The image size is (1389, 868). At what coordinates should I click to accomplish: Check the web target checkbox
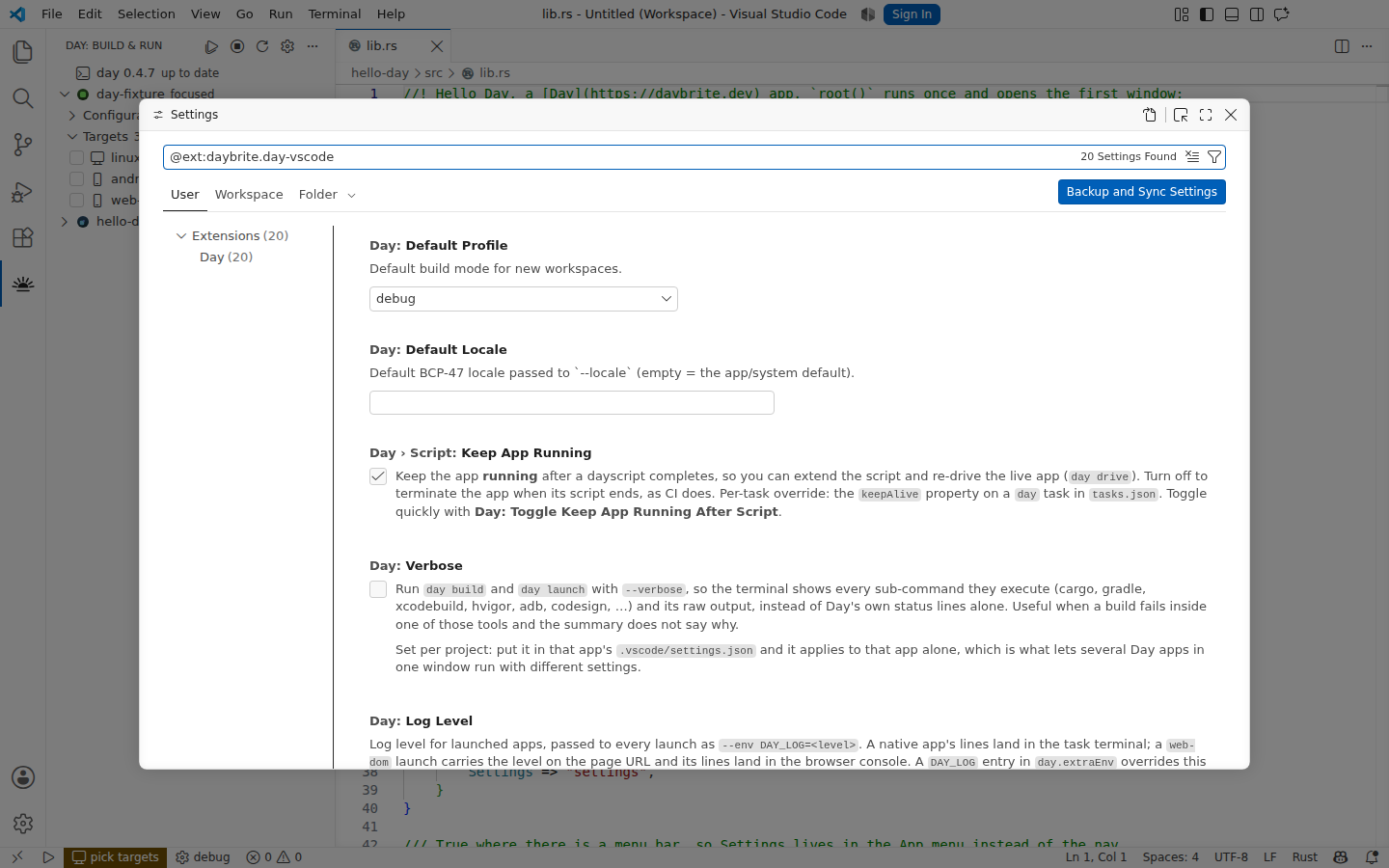click(x=77, y=200)
